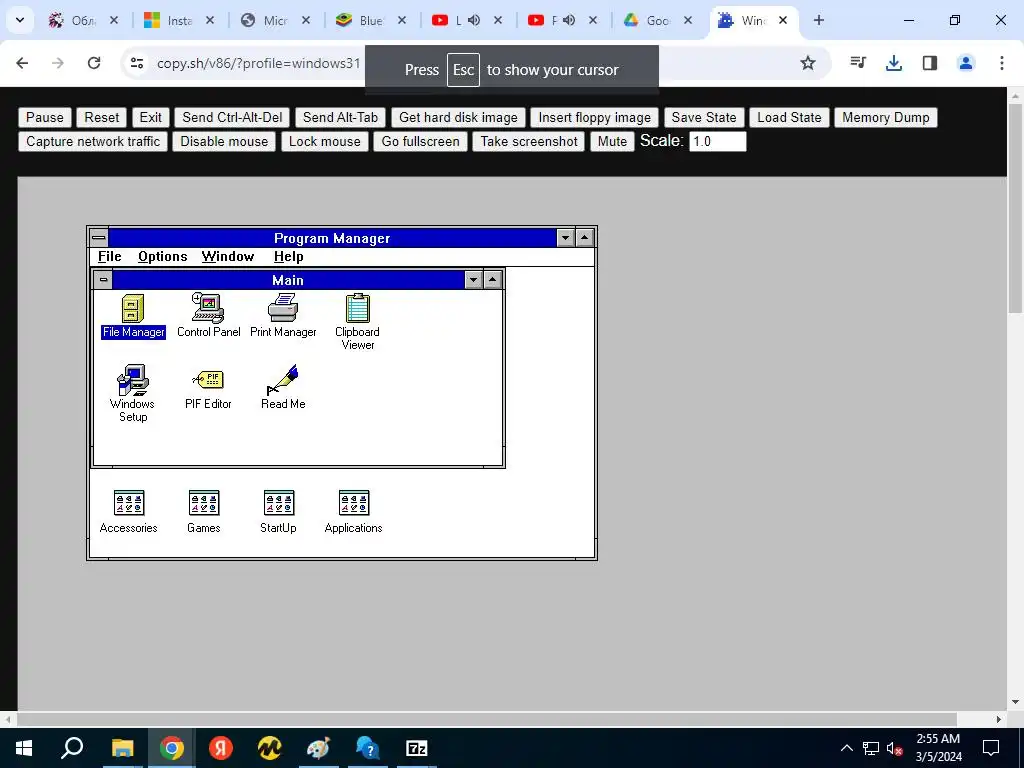Bookmark this page with star icon
Screen dimensions: 1024x768
tap(808, 63)
